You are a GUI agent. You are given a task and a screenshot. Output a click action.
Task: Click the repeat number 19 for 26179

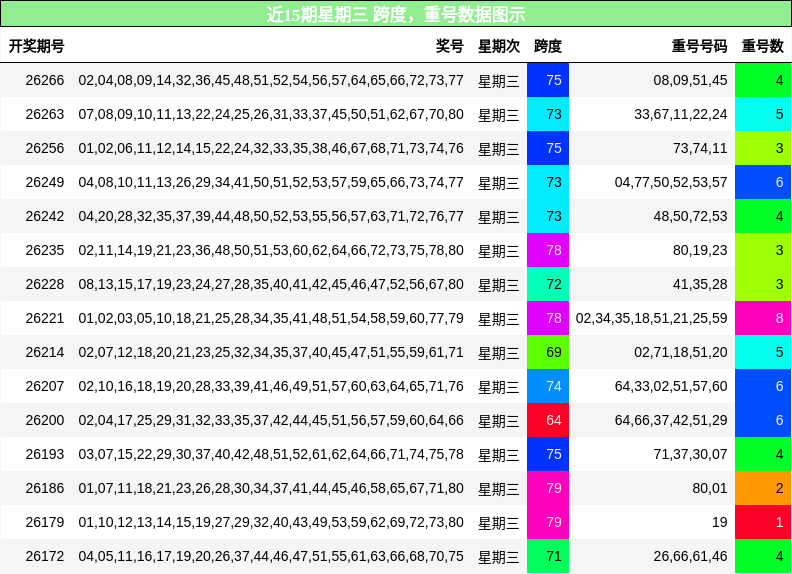[x=719, y=522]
